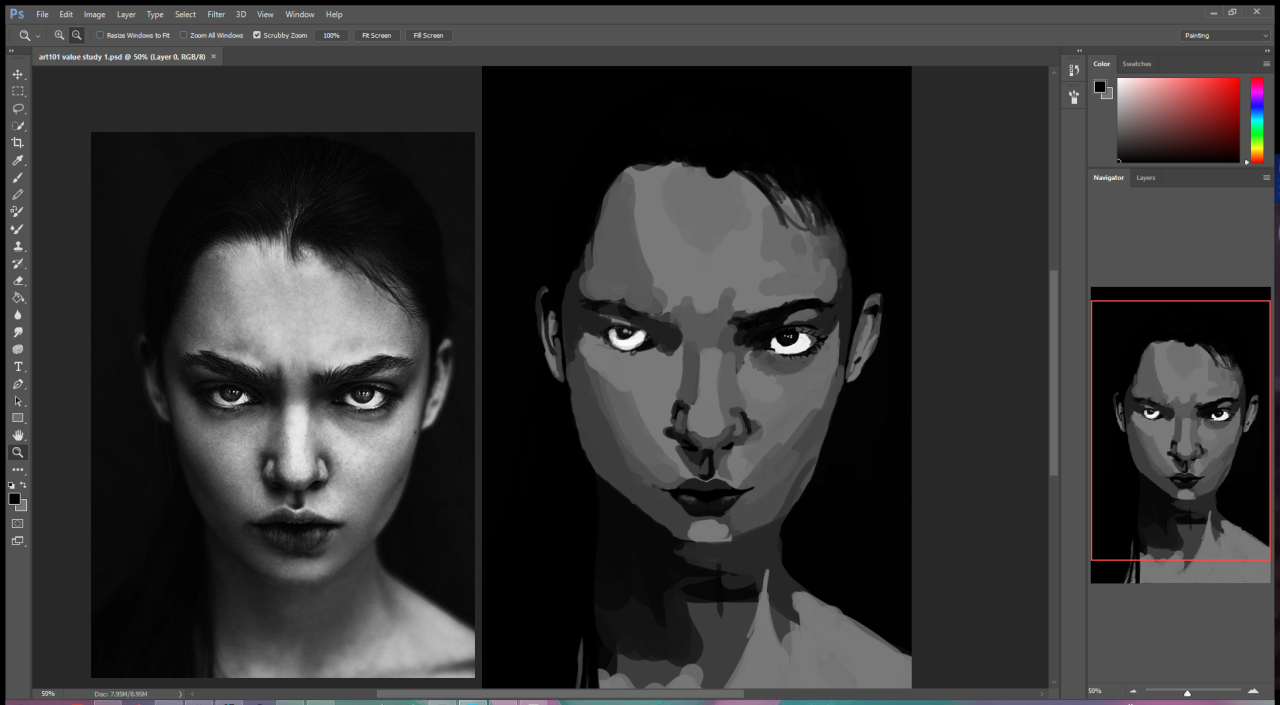Image resolution: width=1280 pixels, height=705 pixels.
Task: Open the Filter menu
Action: tap(216, 14)
